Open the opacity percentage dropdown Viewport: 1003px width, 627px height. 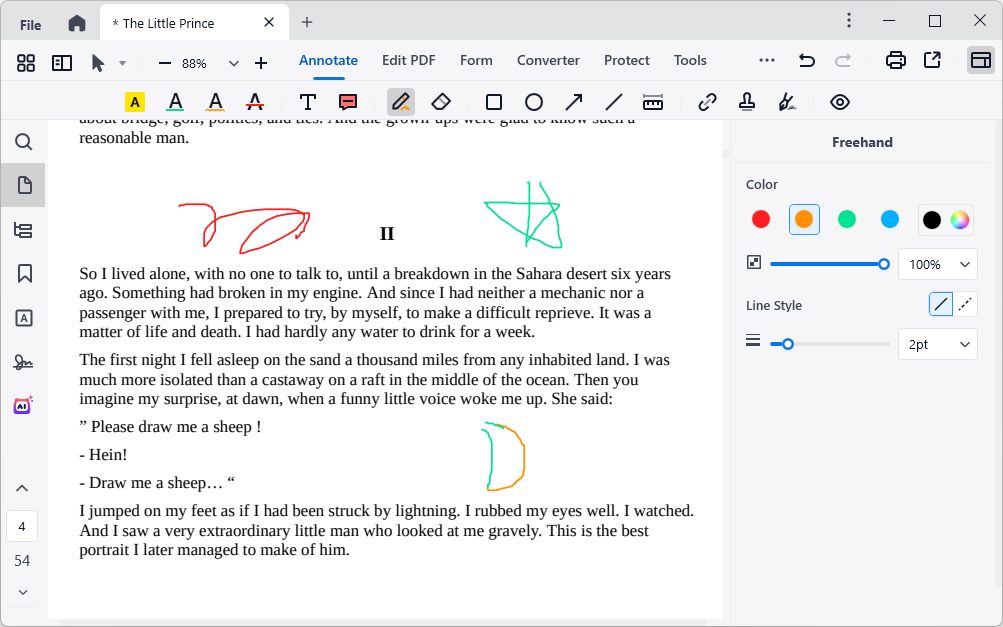[x=937, y=264]
